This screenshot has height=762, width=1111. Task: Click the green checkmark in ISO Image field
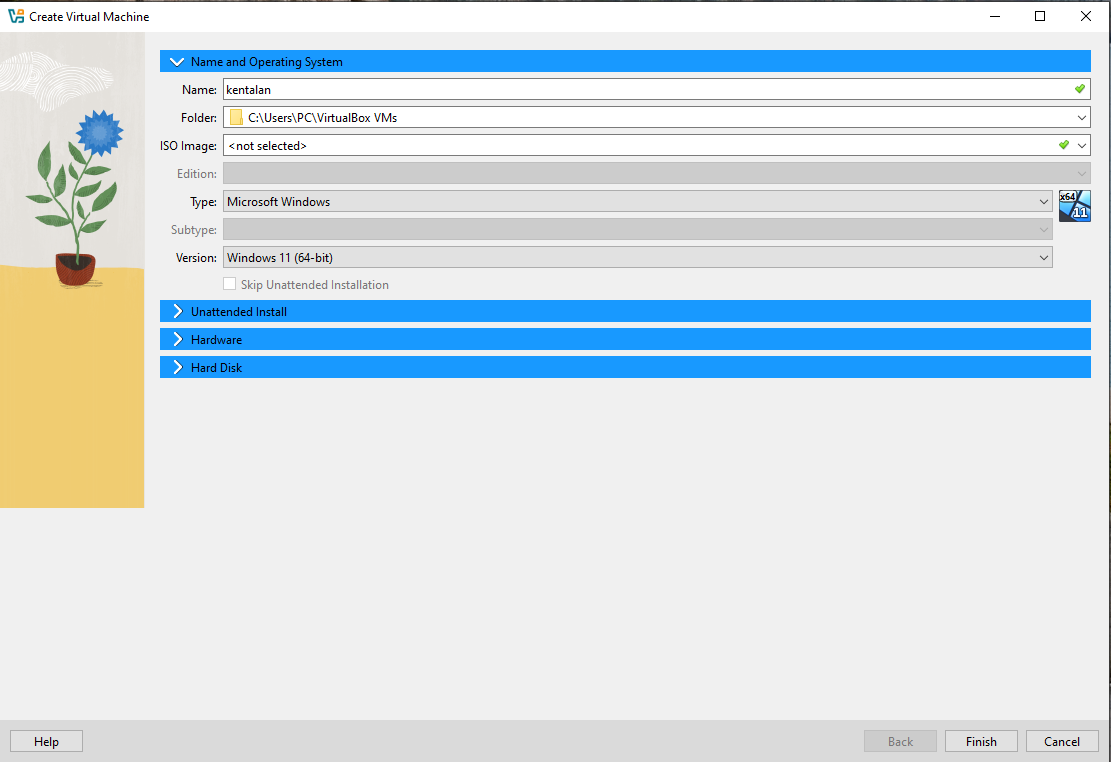[x=1064, y=145]
